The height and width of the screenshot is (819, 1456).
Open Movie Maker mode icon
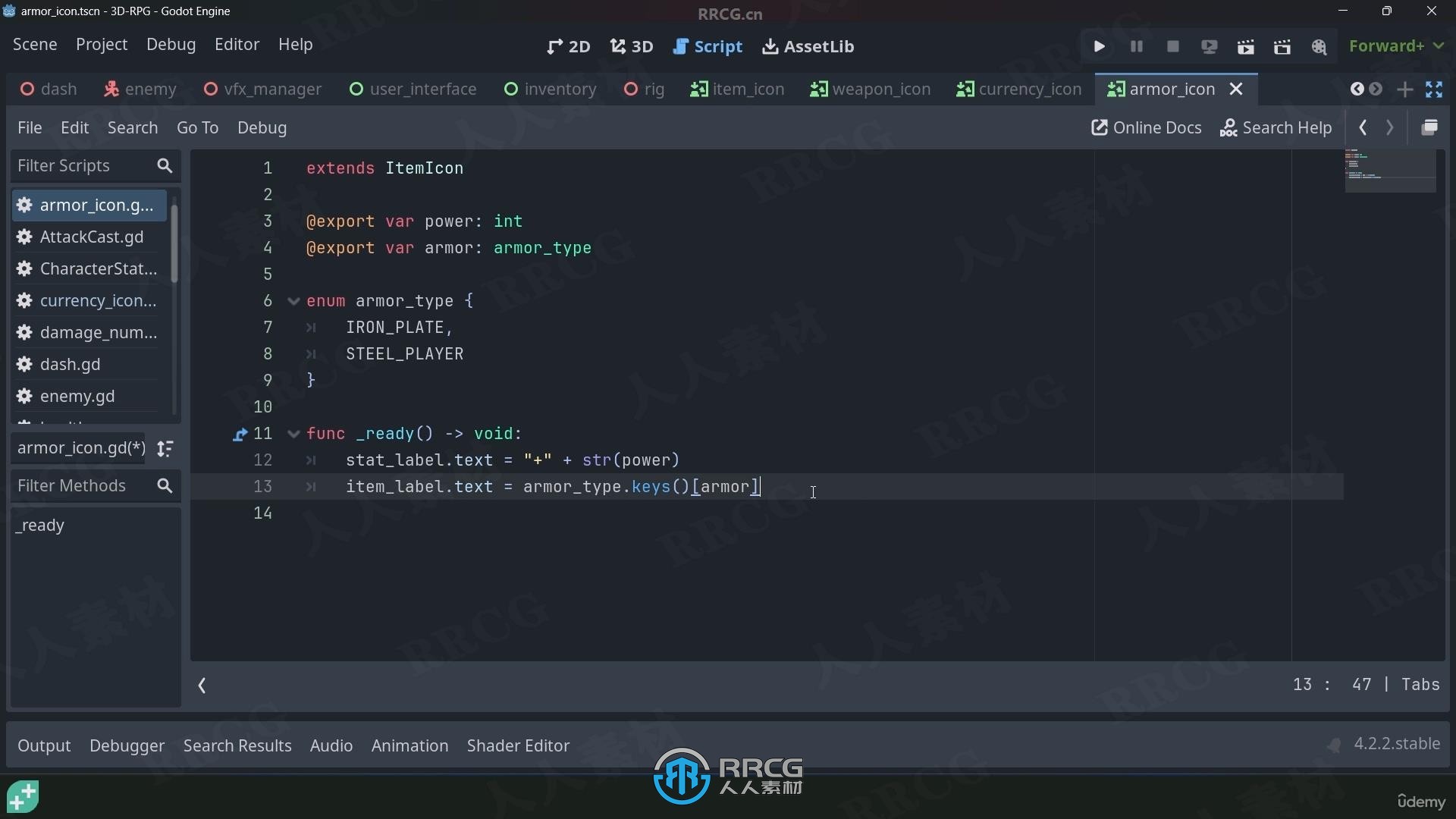tap(1319, 46)
